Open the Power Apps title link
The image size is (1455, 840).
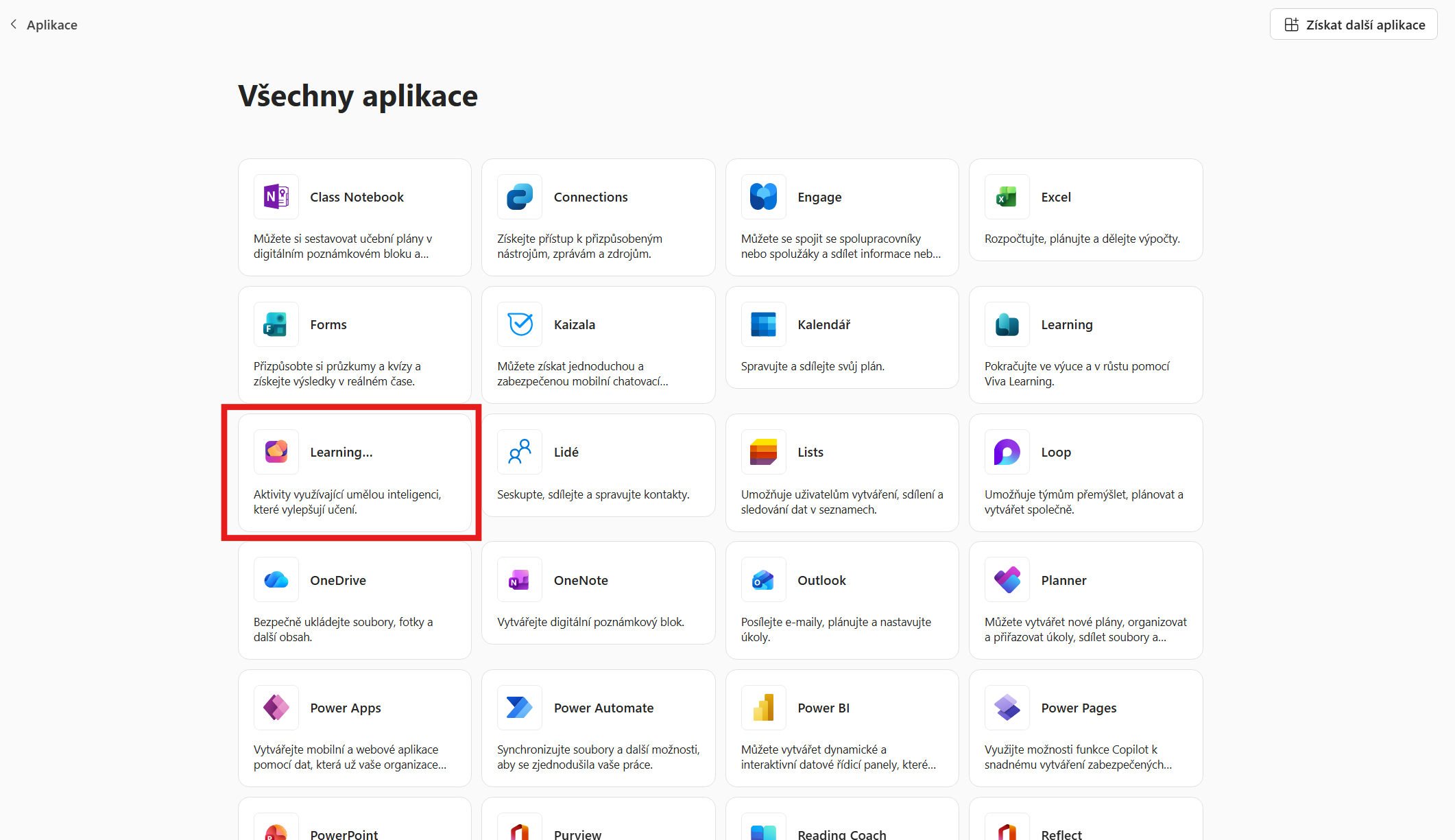pyautogui.click(x=345, y=708)
